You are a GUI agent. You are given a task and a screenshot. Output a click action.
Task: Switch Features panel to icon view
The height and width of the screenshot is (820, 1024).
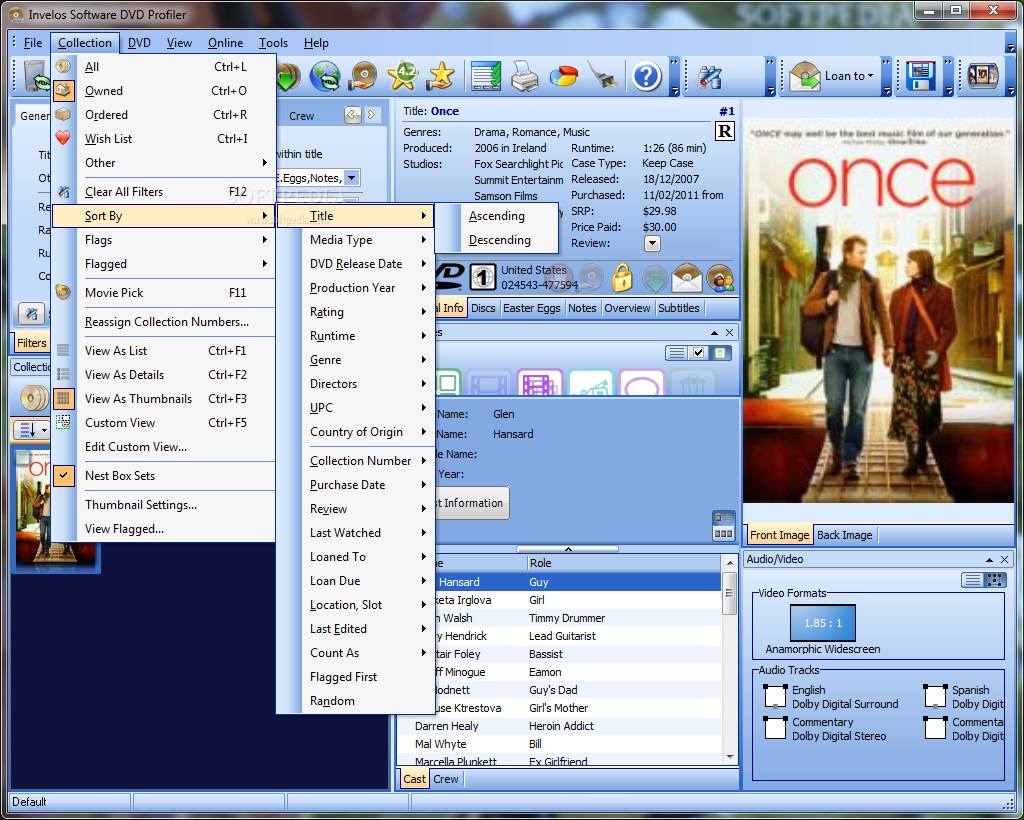(x=720, y=353)
